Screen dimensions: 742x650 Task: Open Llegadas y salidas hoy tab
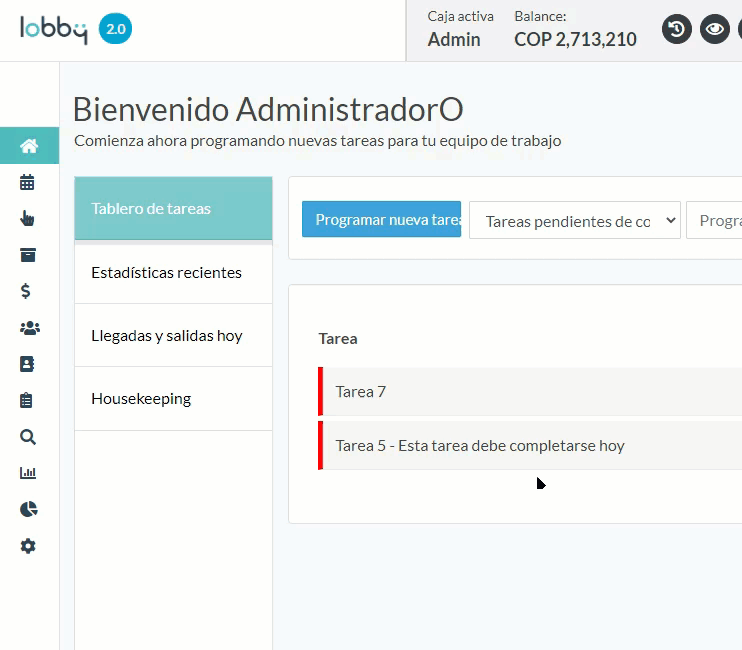(x=173, y=335)
